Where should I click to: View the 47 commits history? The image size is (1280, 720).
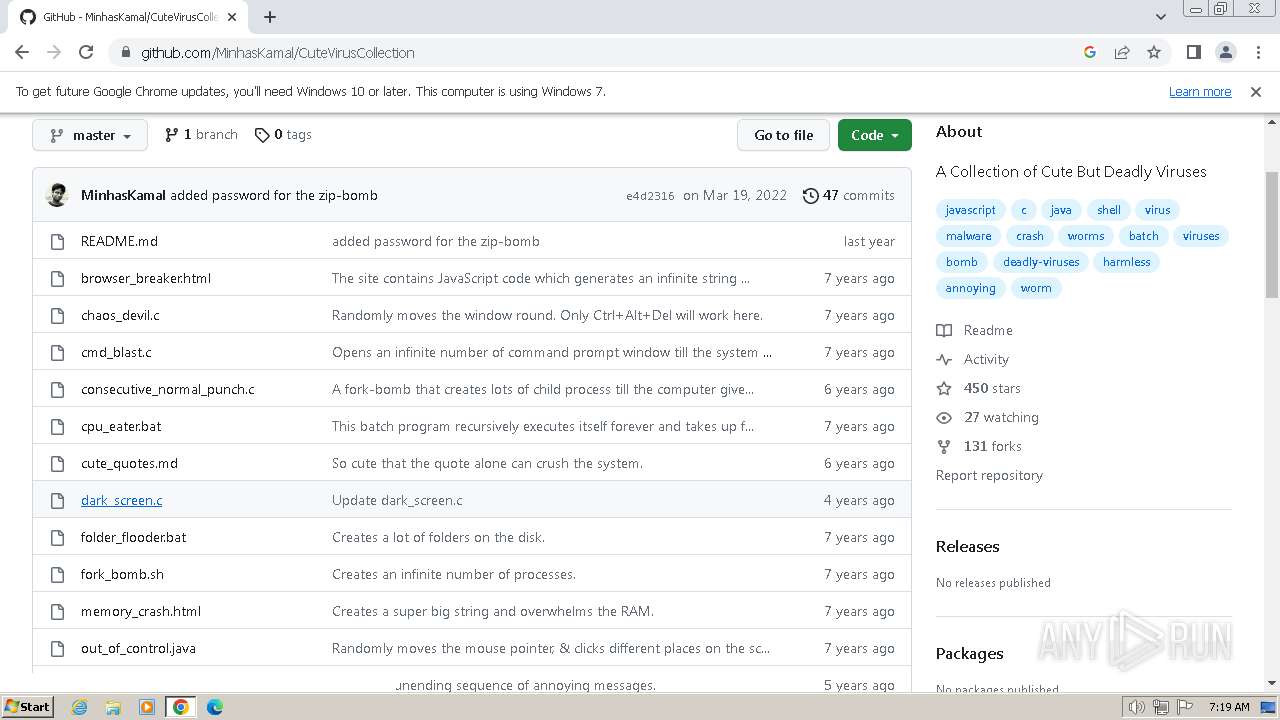pyautogui.click(x=849, y=195)
